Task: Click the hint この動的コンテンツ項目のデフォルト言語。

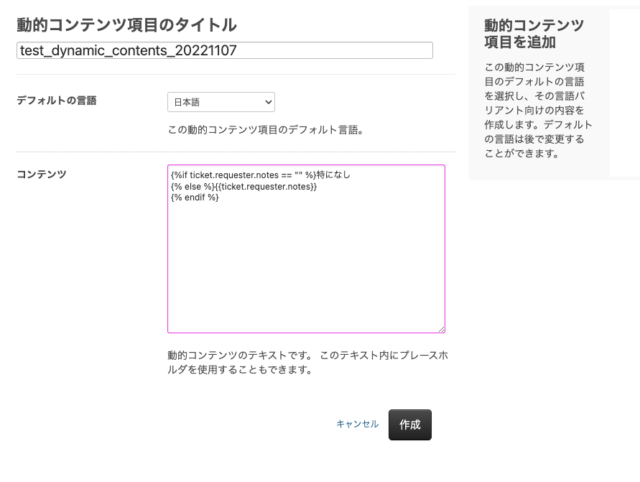Action: [x=266, y=130]
